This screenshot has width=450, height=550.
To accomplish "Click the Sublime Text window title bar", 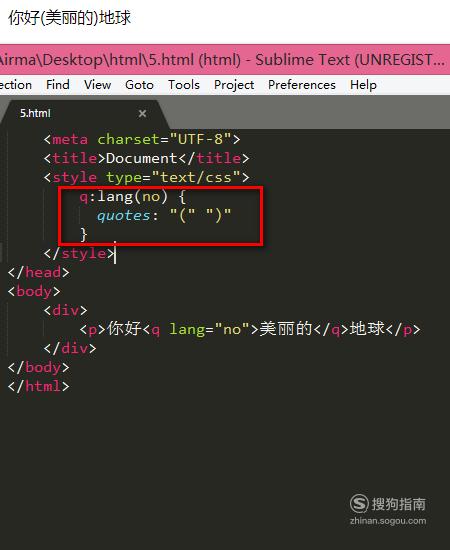I will pyautogui.click(x=225, y=59).
